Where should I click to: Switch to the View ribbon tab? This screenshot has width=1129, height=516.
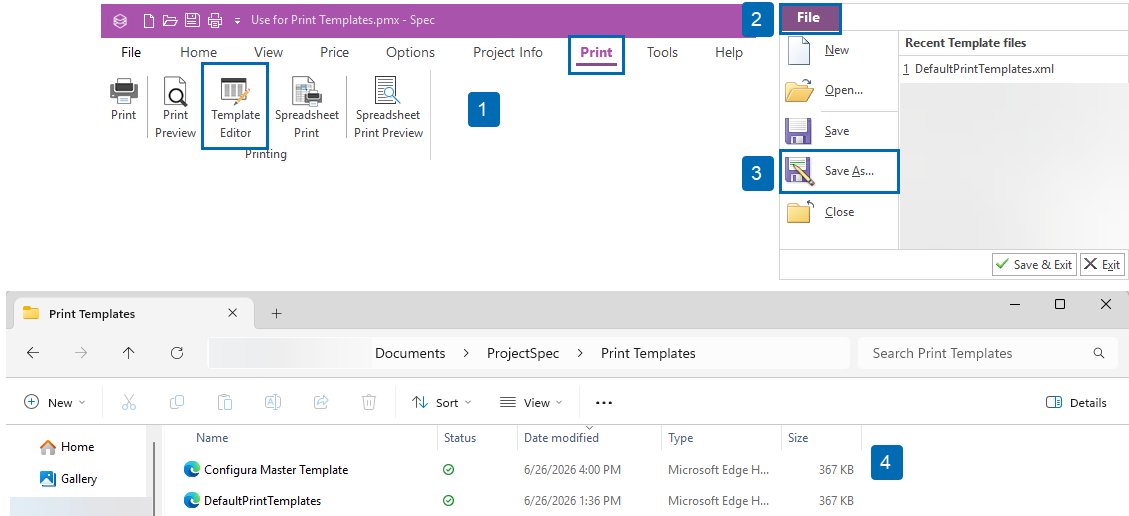pos(269,53)
